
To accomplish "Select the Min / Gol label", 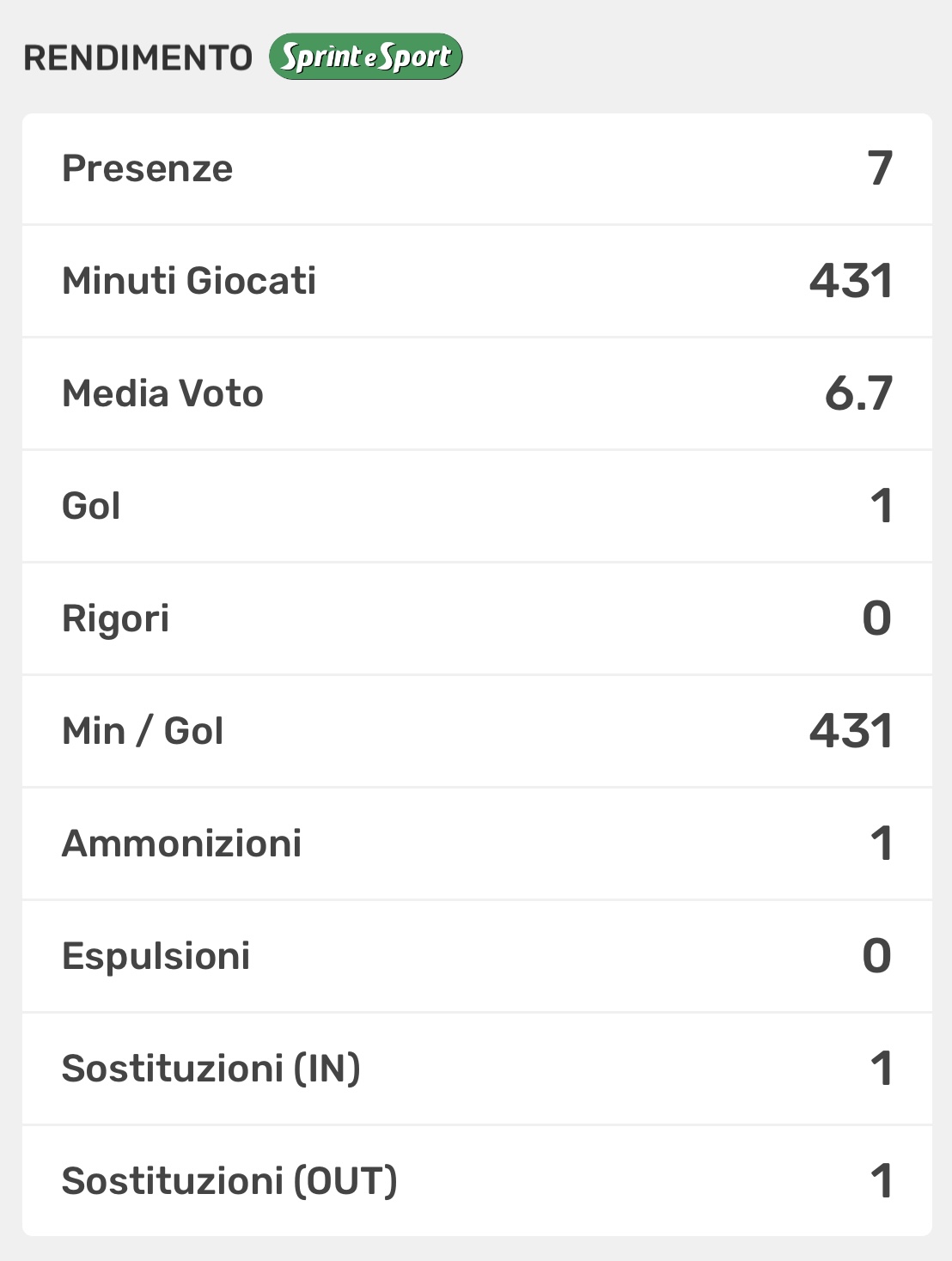I will [x=143, y=731].
